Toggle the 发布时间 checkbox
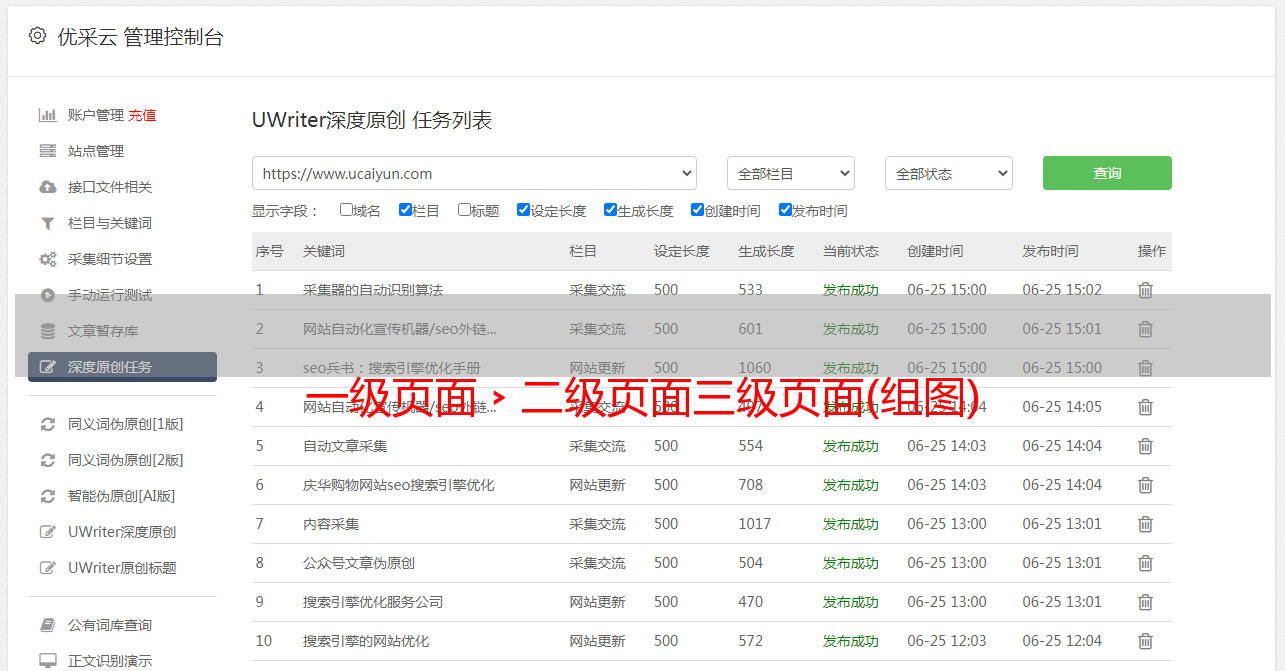1285x671 pixels. click(785, 210)
